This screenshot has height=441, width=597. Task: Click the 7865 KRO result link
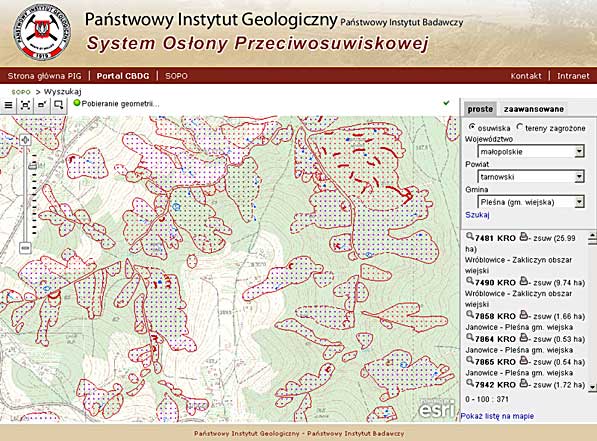[x=495, y=362]
